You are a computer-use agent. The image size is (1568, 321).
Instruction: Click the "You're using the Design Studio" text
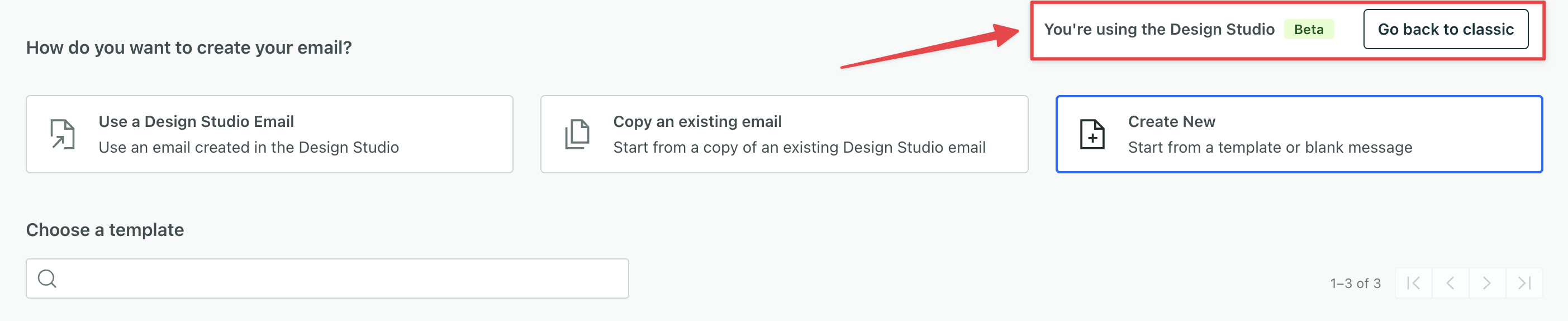[x=1158, y=29]
